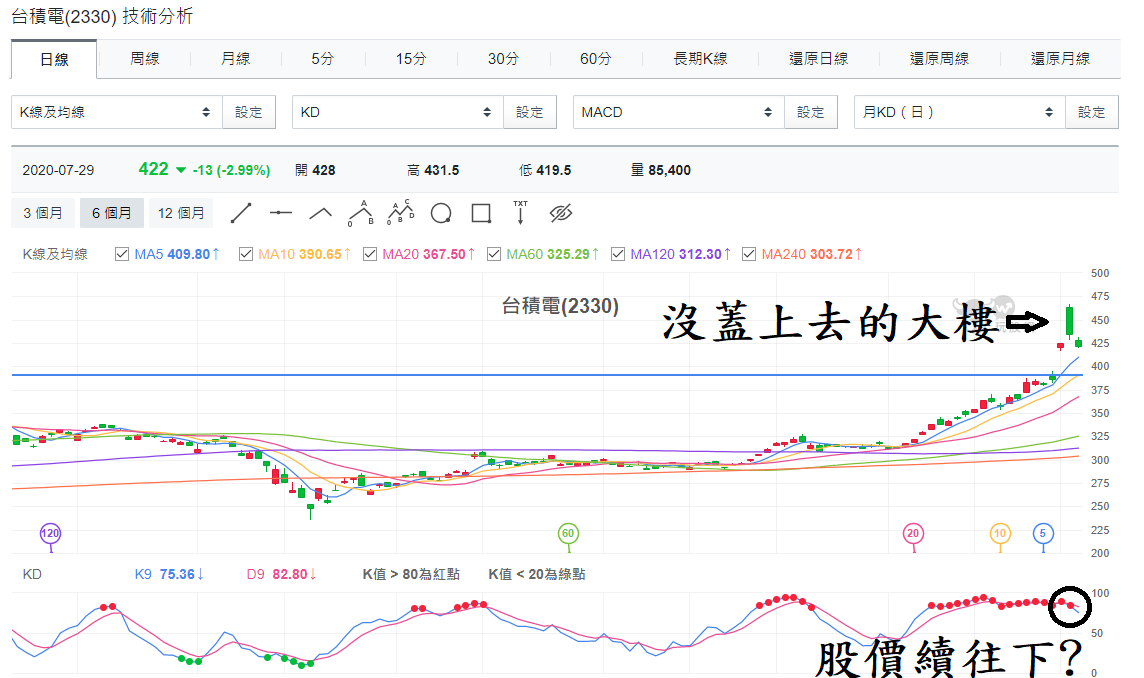This screenshot has height=678, width=1144.
Task: Uncheck the MA60 checkbox
Action: pos(494,254)
